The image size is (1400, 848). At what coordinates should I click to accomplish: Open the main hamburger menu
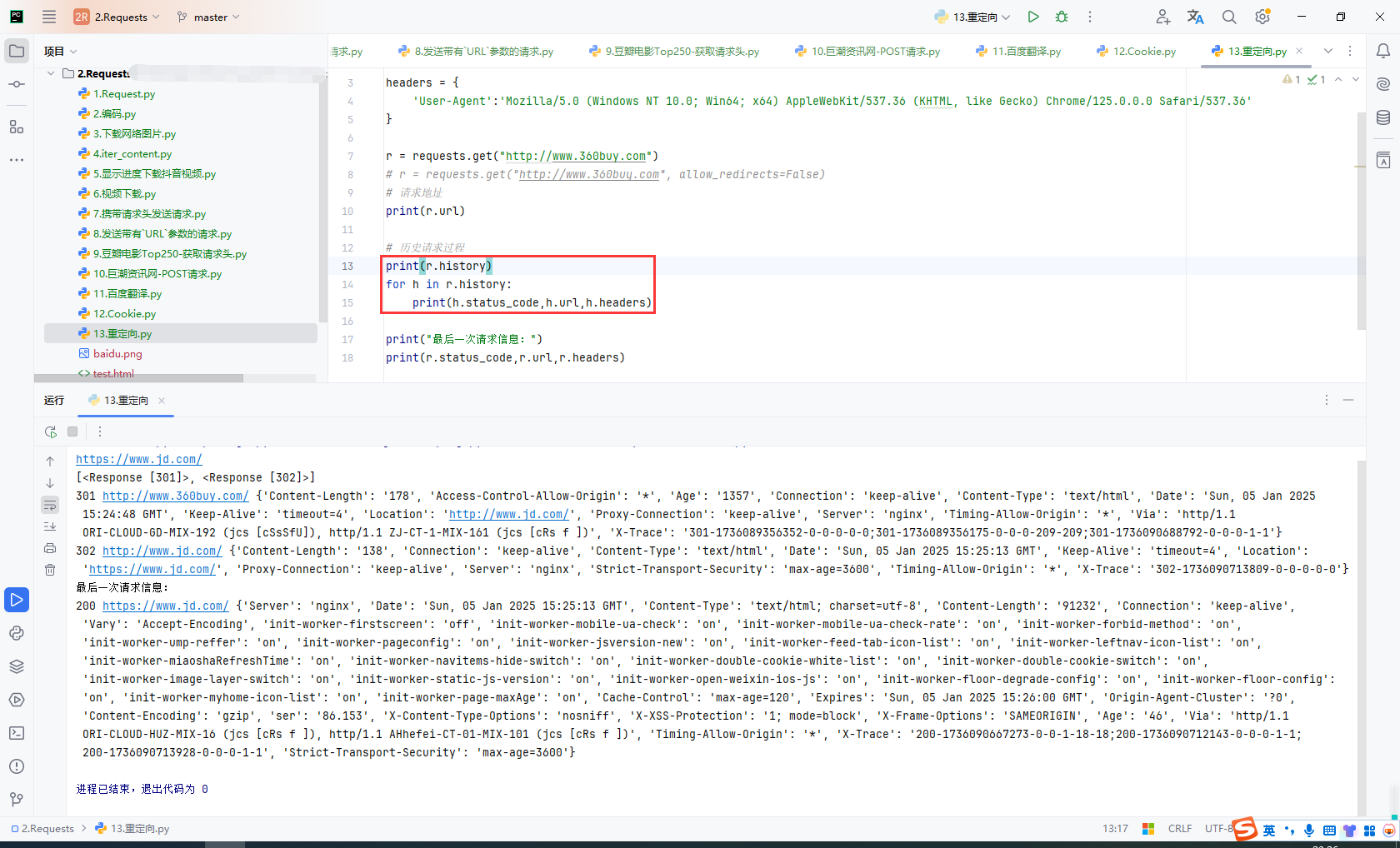click(49, 17)
